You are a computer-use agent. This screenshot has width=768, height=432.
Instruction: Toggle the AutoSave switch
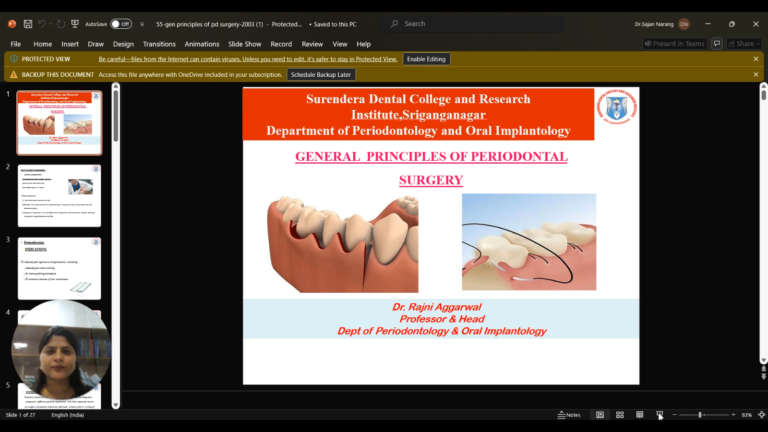point(121,24)
